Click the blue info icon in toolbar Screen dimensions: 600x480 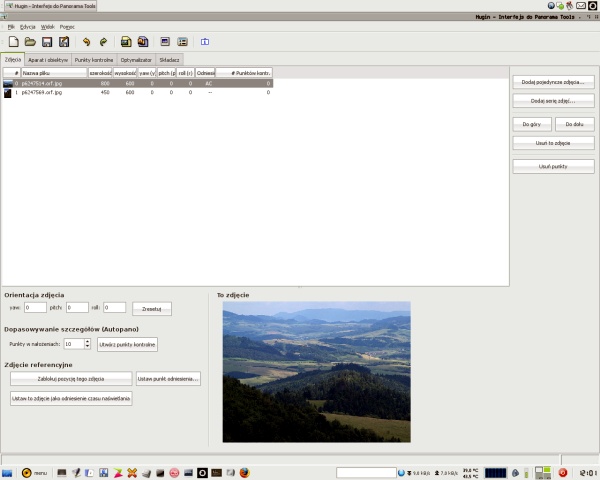[x=205, y=42]
